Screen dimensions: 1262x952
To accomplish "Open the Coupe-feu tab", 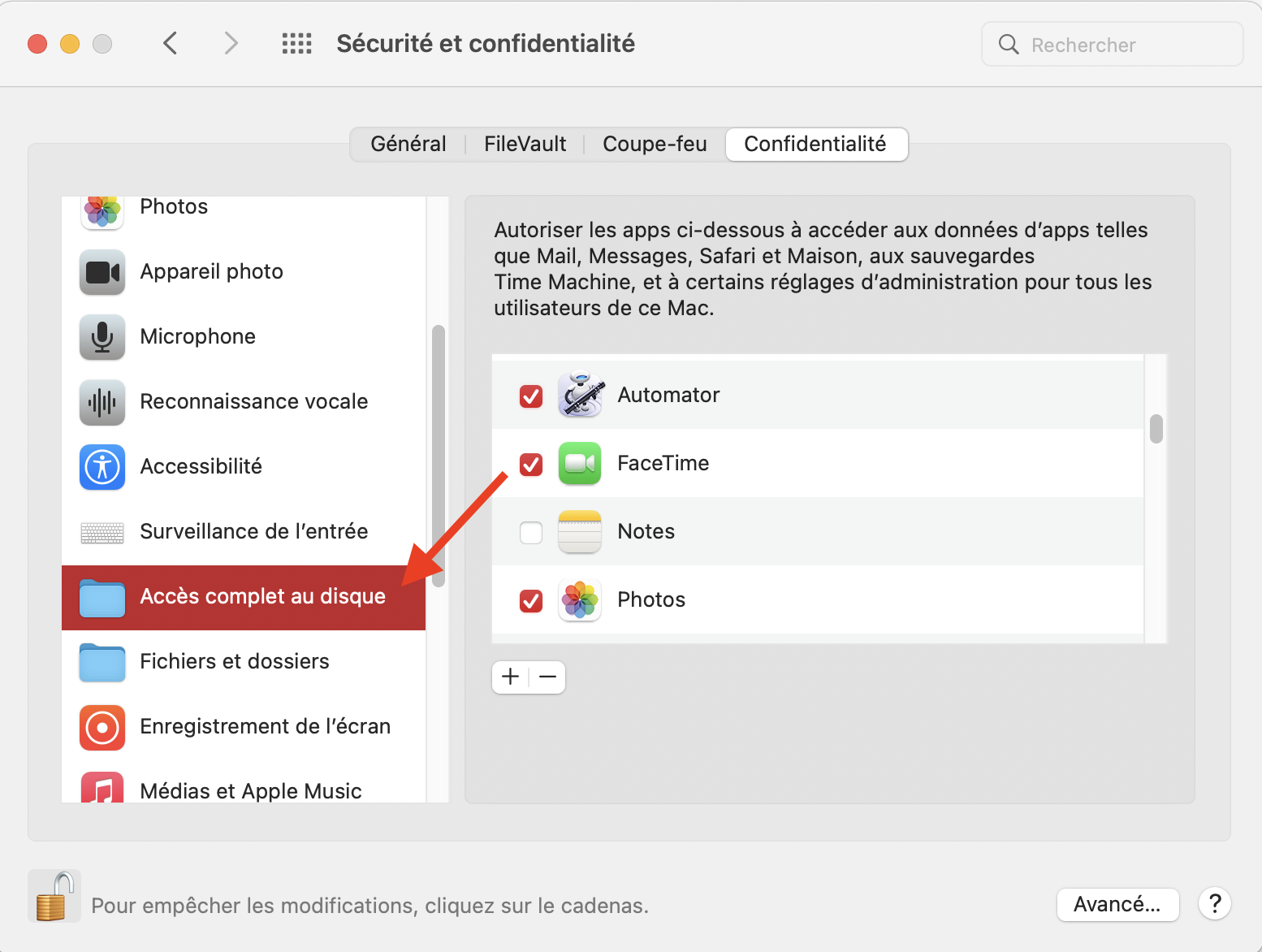I will 655,145.
